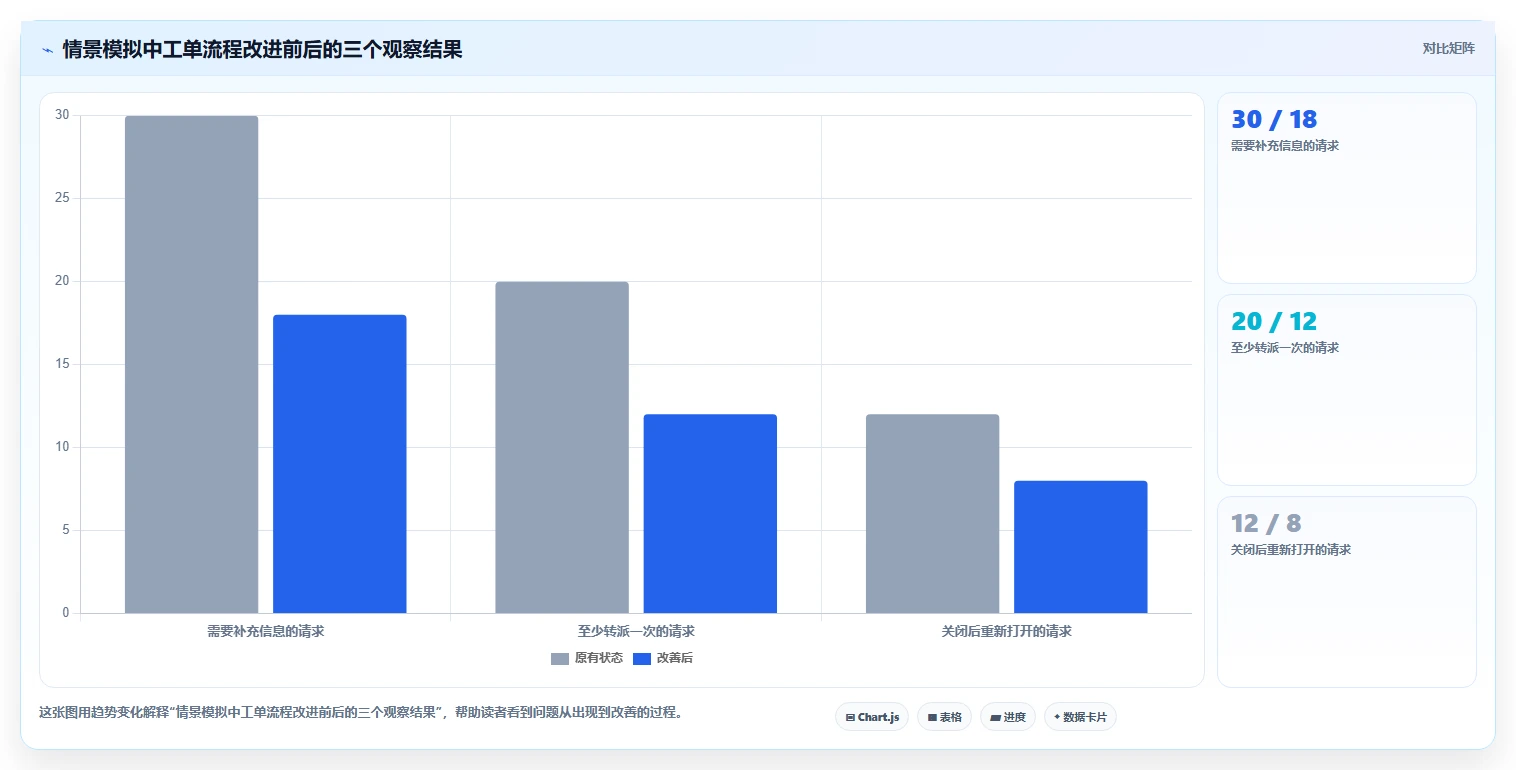Select the blue 改善后 bar for 至少转派一次的请求
This screenshot has height=770, width=1516.
click(x=710, y=514)
